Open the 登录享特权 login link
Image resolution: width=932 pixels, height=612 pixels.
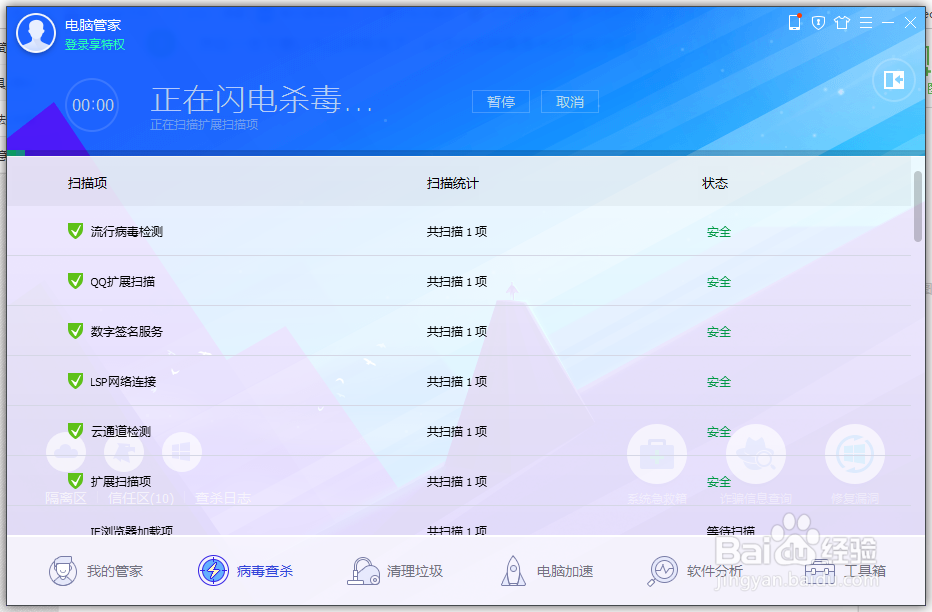(95, 45)
